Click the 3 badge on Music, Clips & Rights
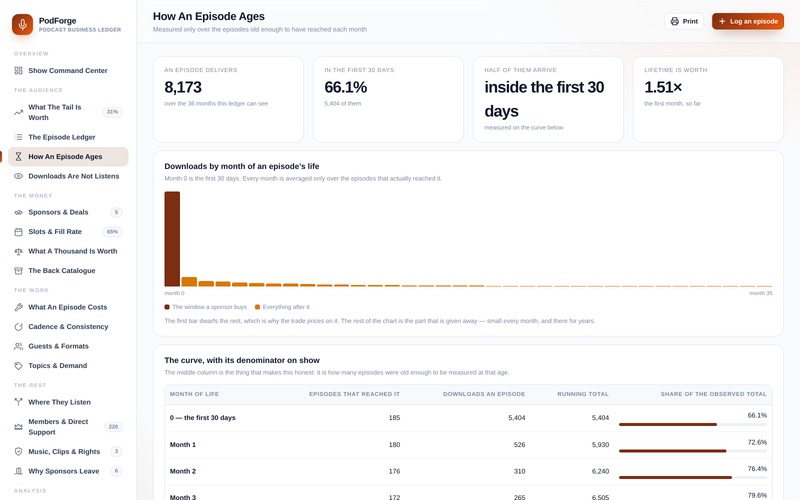The width and height of the screenshot is (800, 500). (x=116, y=452)
